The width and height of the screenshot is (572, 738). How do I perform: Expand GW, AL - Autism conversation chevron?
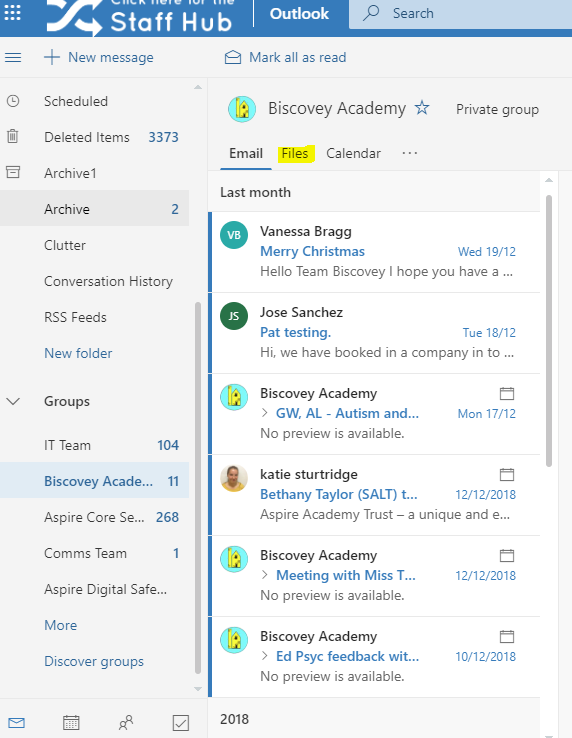(x=265, y=413)
